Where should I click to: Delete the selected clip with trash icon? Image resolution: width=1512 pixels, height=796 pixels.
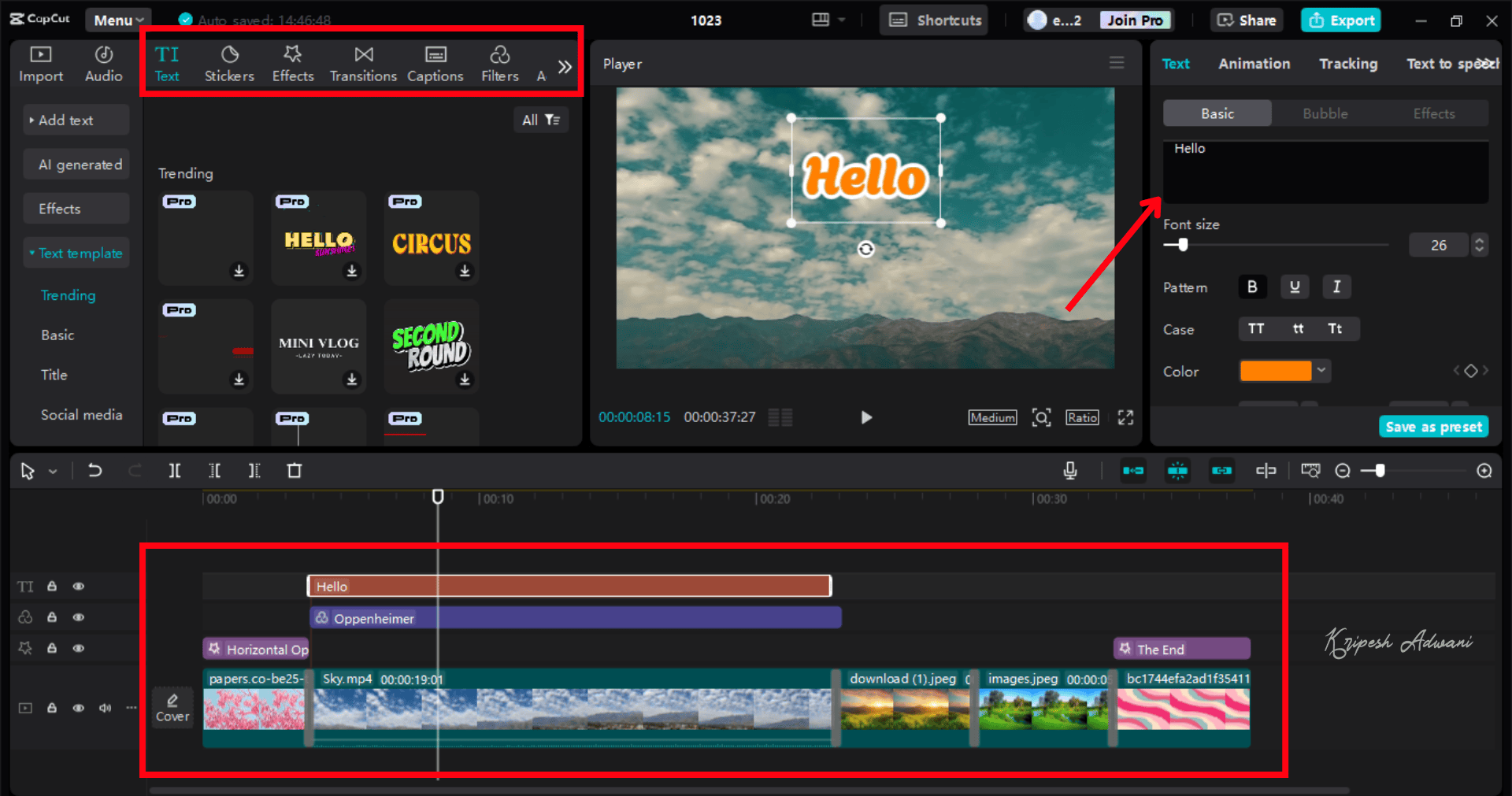pos(295,471)
